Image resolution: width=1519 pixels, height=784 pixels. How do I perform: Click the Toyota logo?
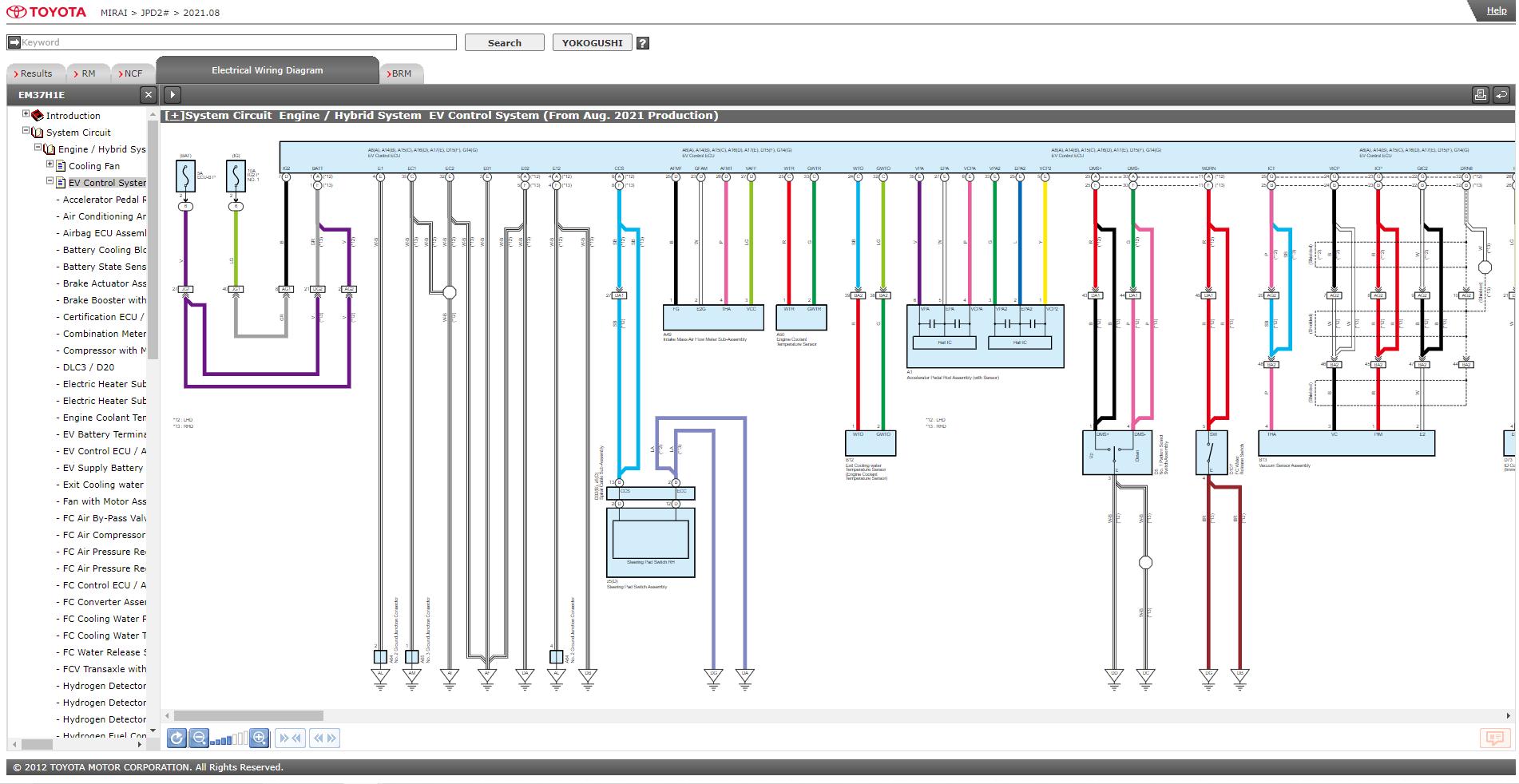(47, 12)
